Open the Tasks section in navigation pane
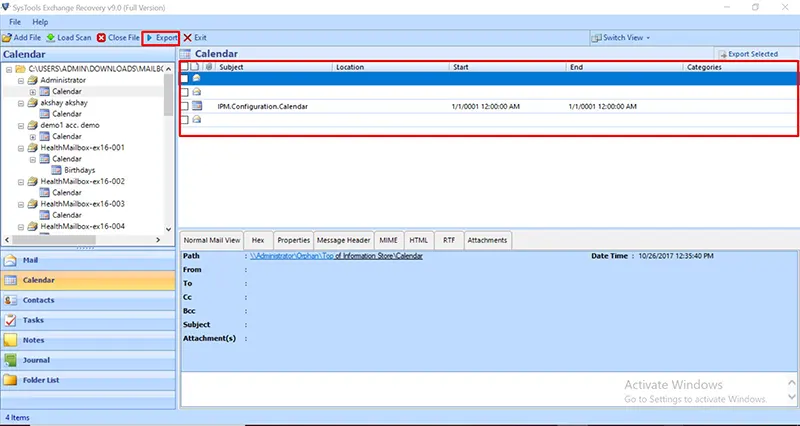The width and height of the screenshot is (800, 426). click(x=88, y=320)
